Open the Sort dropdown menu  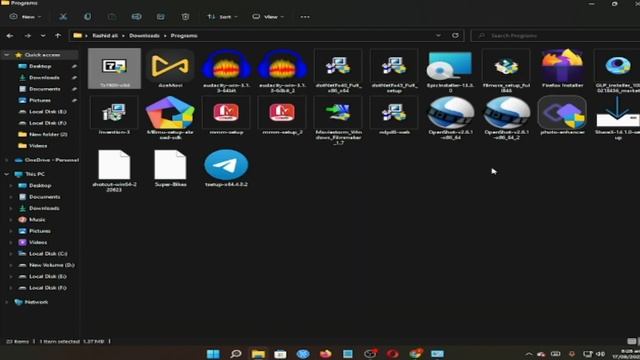click(x=222, y=17)
